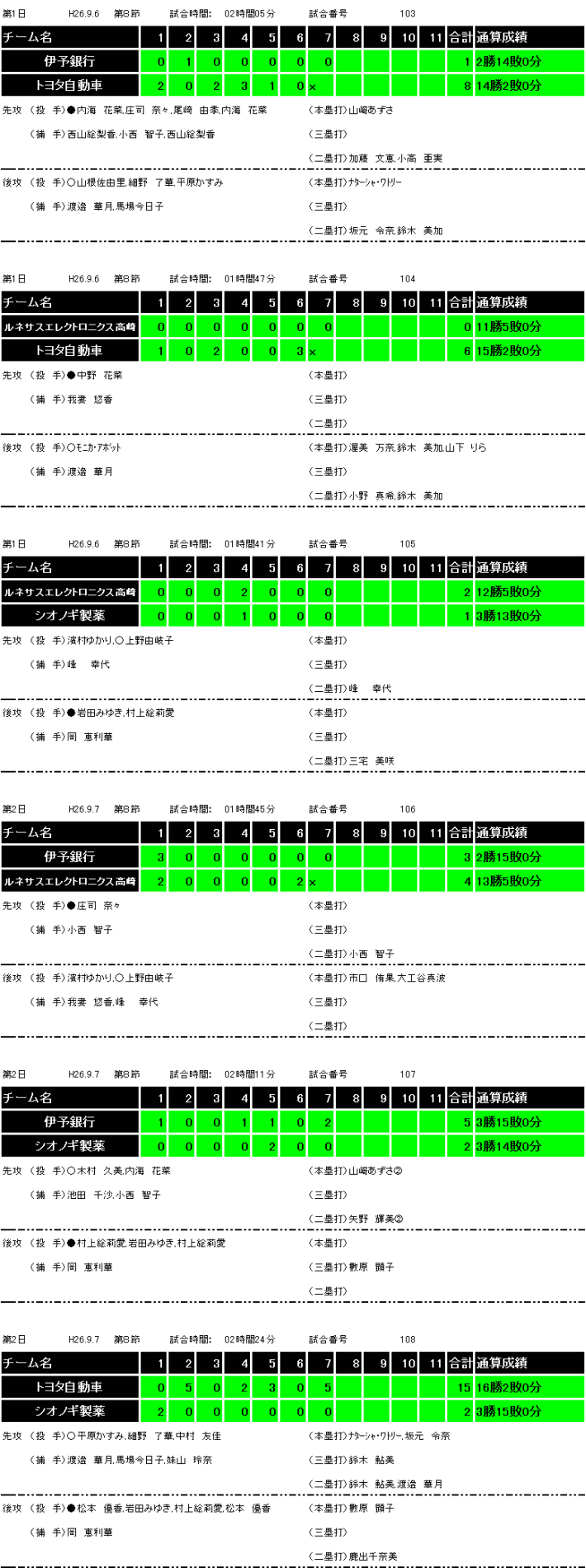
Task: Click game number 108
Action: [407, 1339]
